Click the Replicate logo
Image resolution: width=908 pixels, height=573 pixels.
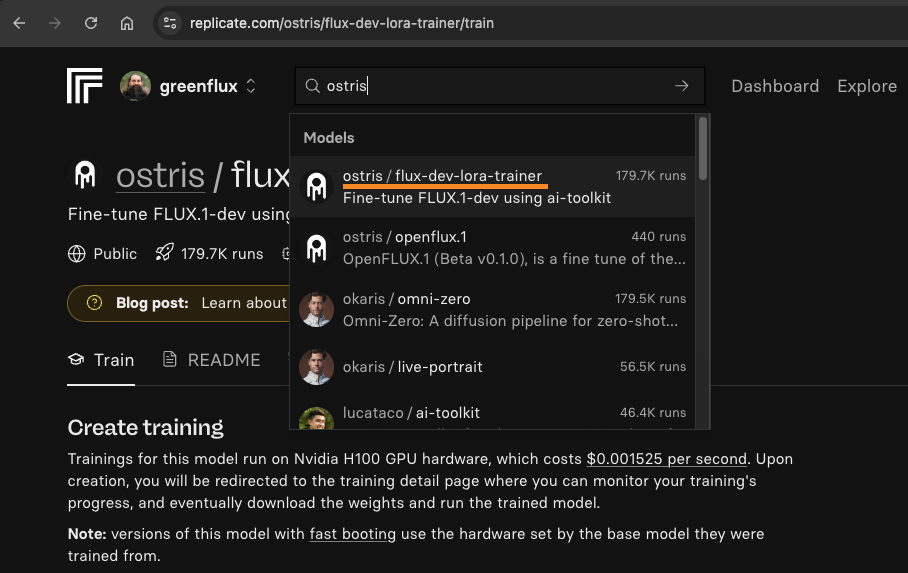85,86
